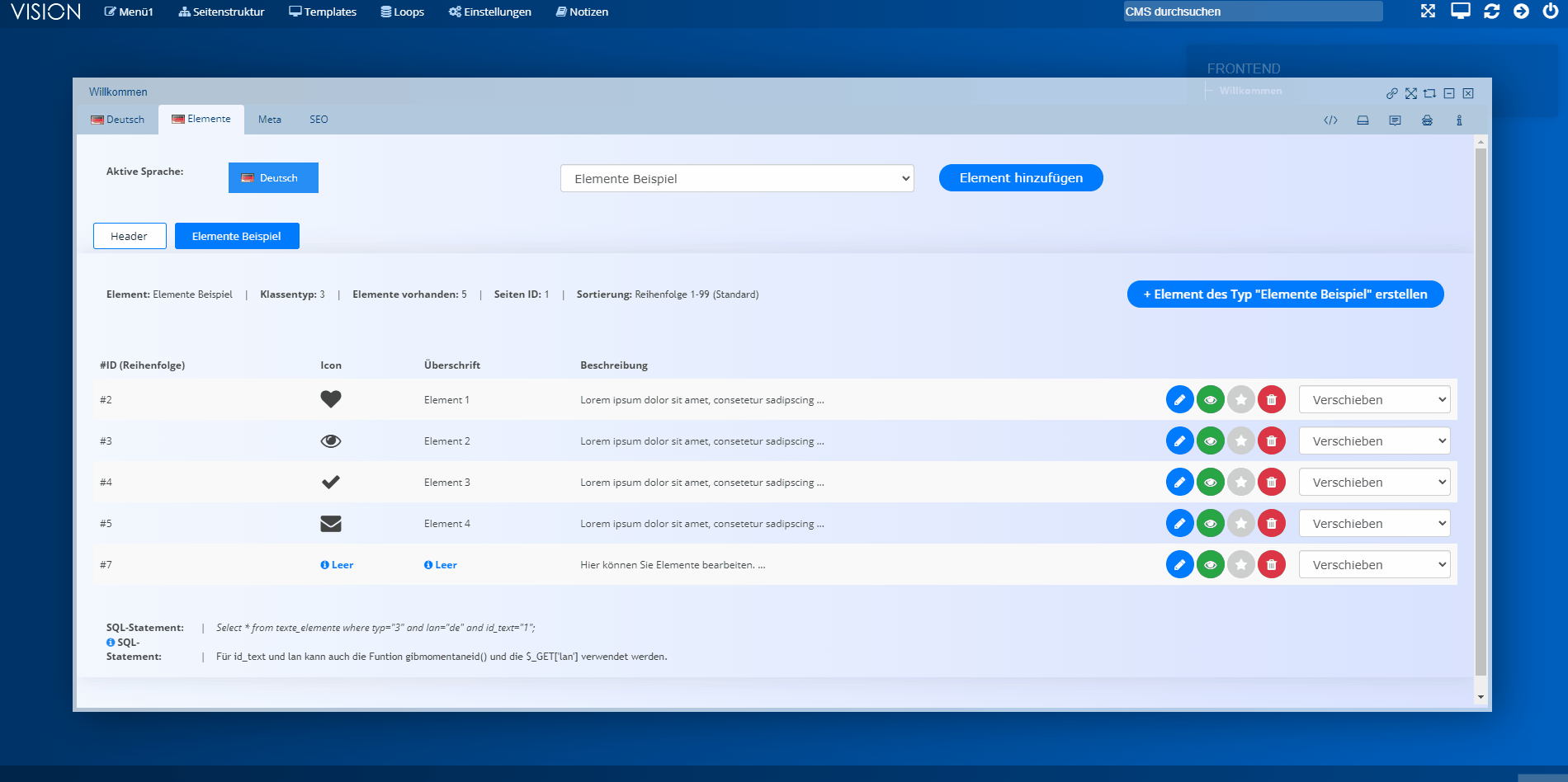This screenshot has height=782, width=1568.
Task: Delete Element 3 using the red trash icon
Action: point(1271,483)
